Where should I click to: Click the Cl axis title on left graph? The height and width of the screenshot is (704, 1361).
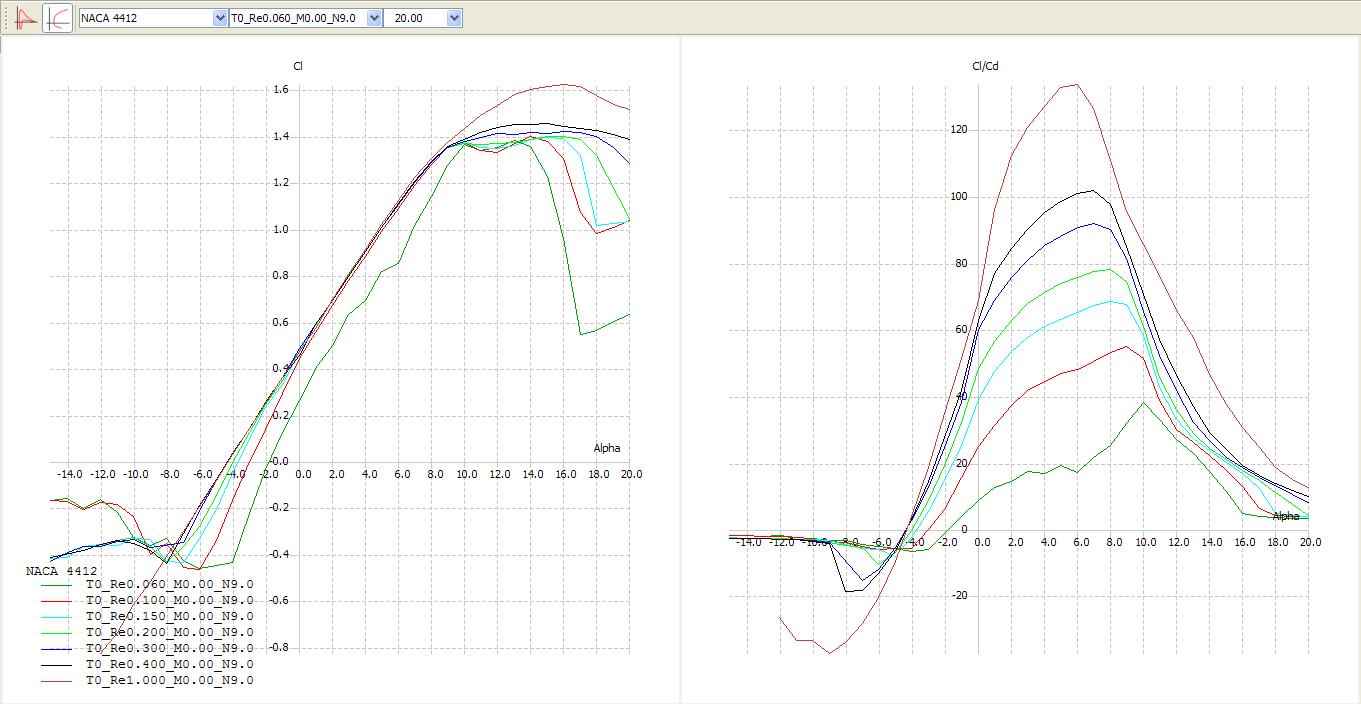pos(298,67)
